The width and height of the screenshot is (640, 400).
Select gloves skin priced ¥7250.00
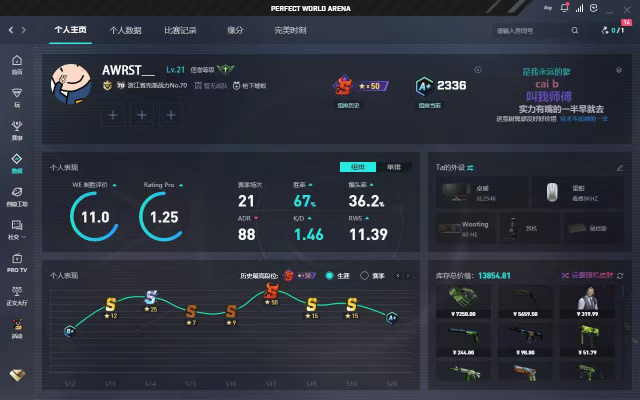pyautogui.click(x=463, y=302)
